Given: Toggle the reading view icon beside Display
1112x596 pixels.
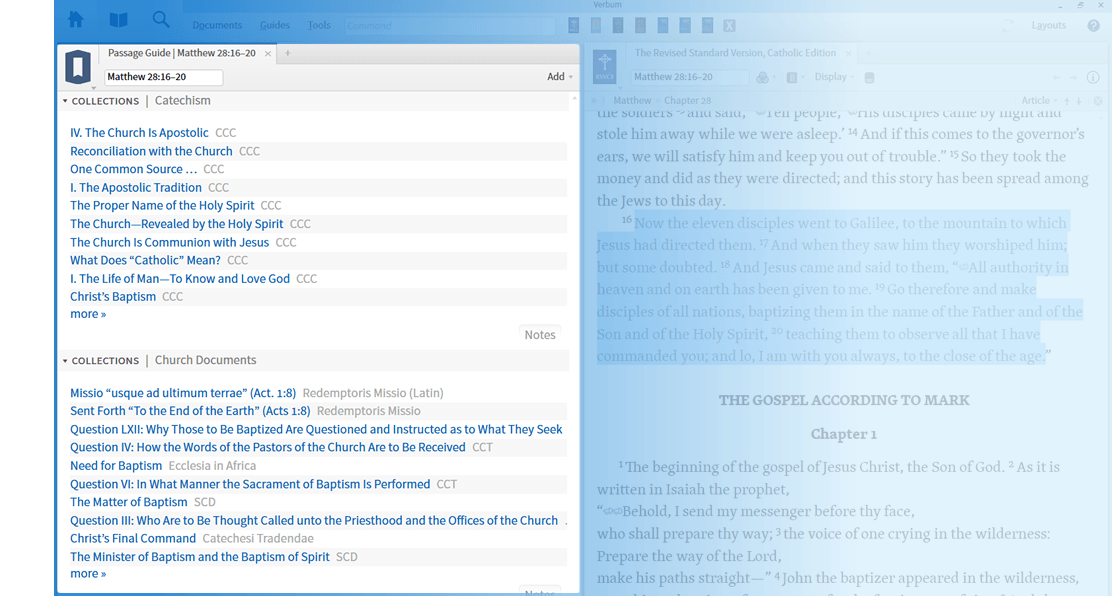Looking at the screenshot, I should pyautogui.click(x=869, y=77).
